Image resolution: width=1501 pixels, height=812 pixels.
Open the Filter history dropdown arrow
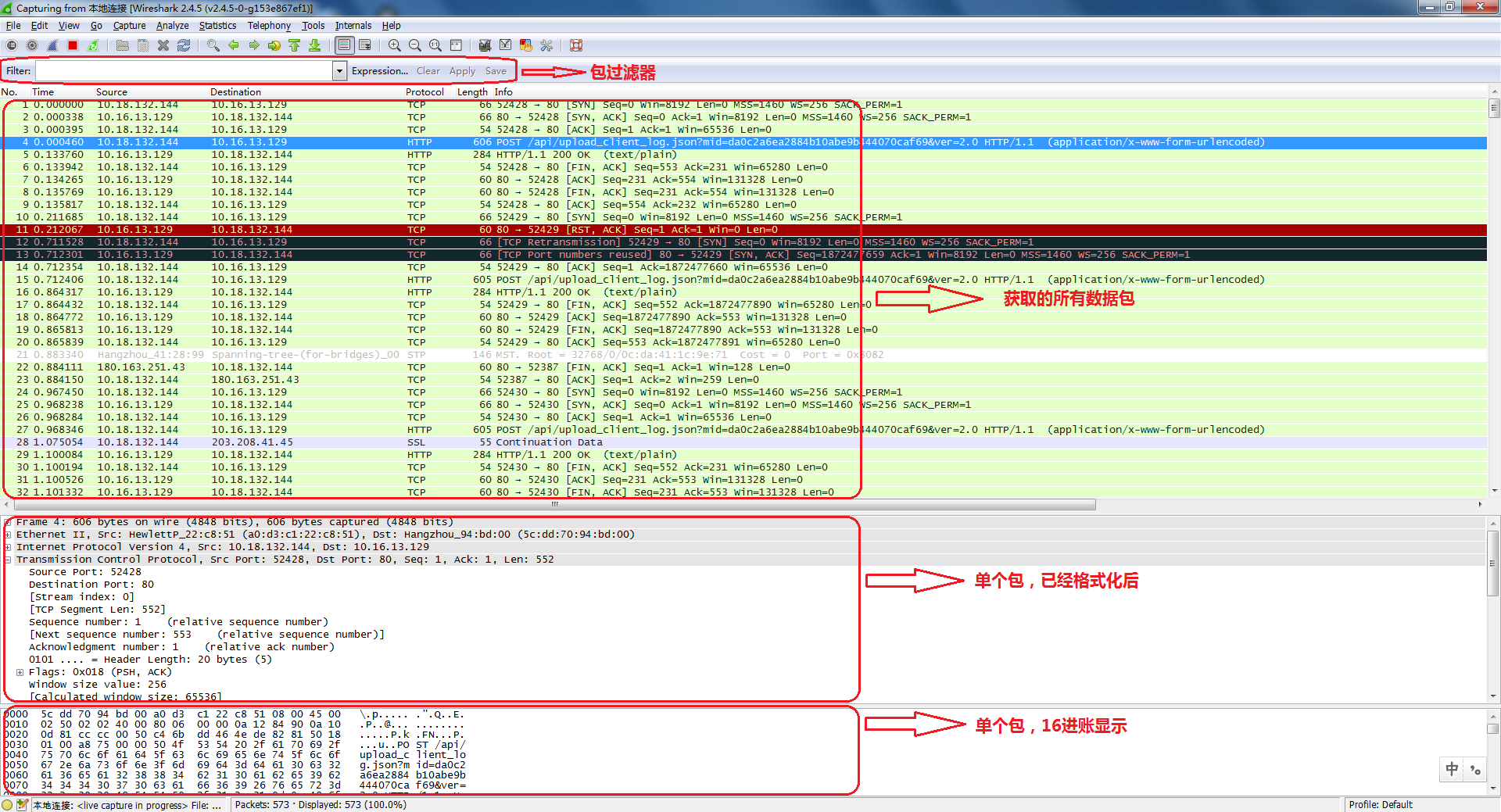[339, 71]
